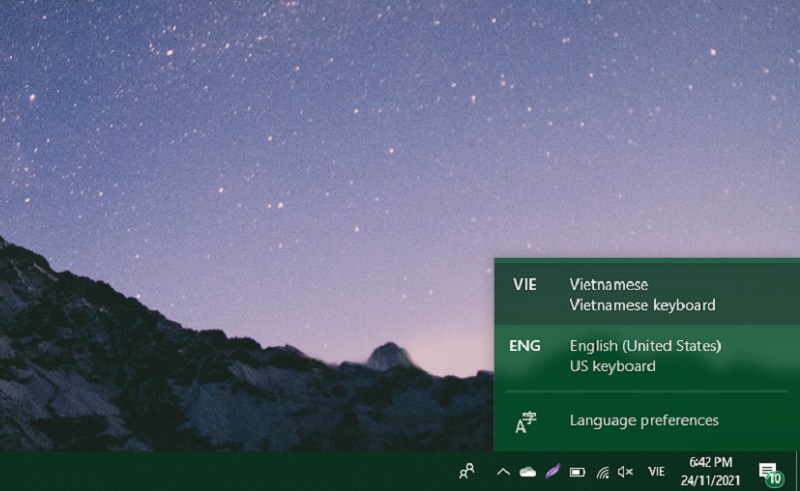Open the clock showing 6:42 PM
This screenshot has width=800, height=491.
coord(710,471)
